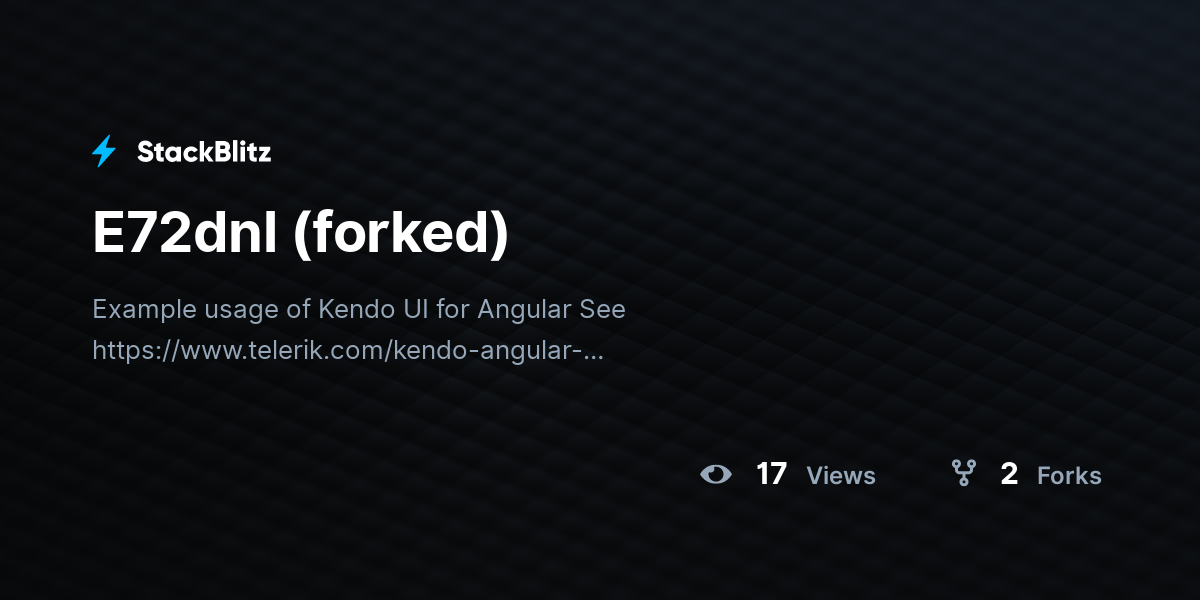Click the StackBlitz lightning bolt logo
The height and width of the screenshot is (600, 1200).
[x=104, y=152]
